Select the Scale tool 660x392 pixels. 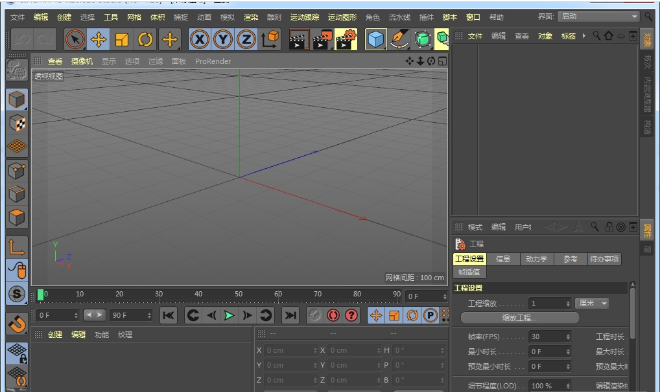[x=122, y=40]
